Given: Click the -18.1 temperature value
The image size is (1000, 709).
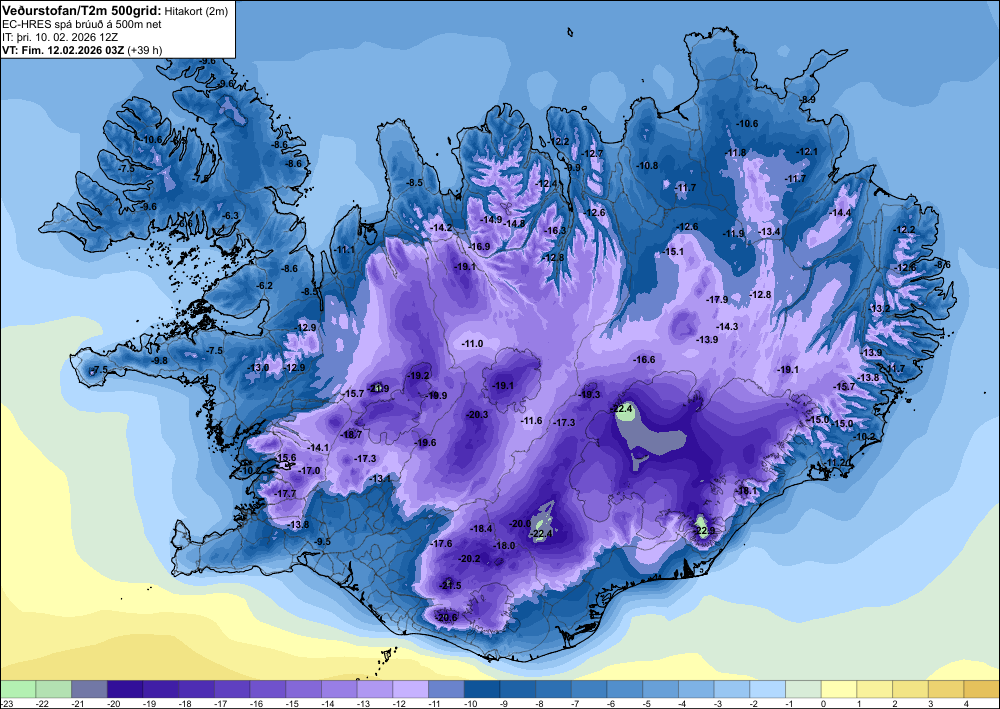Looking at the screenshot, I should (x=746, y=490).
